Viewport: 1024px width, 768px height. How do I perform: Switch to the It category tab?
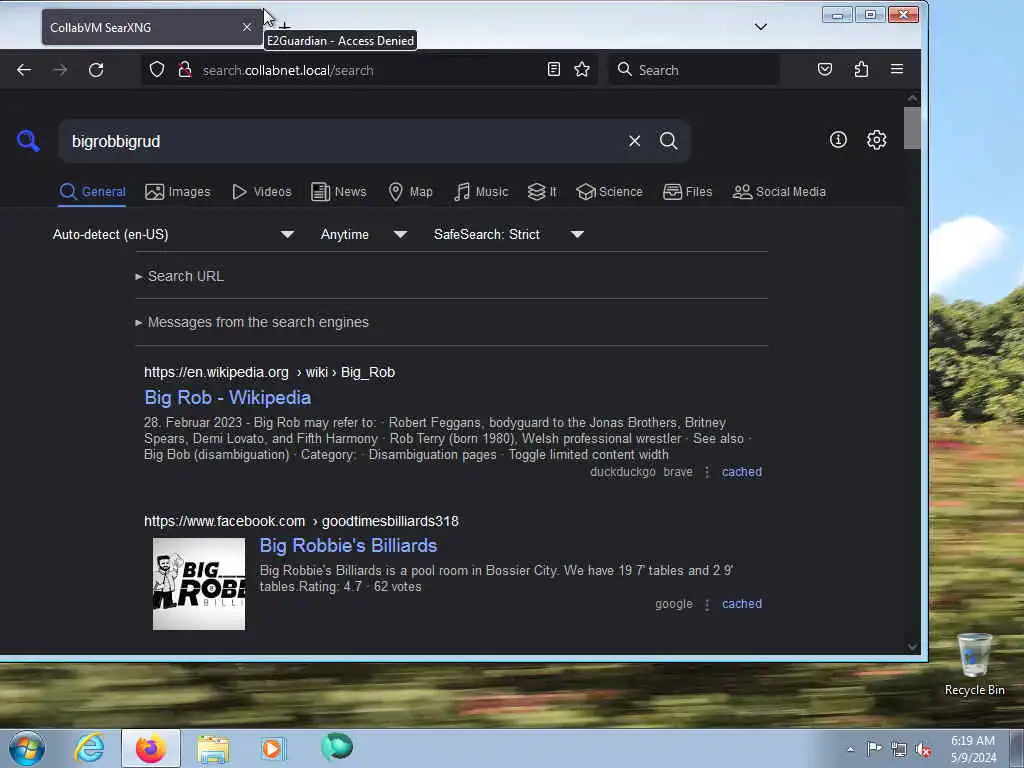[542, 192]
